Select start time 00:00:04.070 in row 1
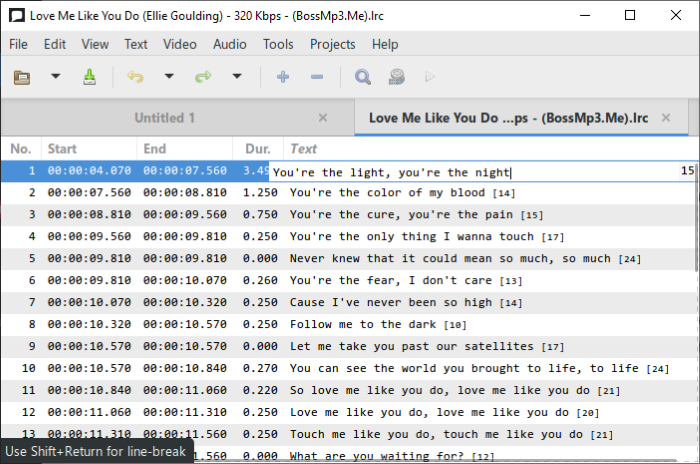This screenshot has height=464, width=700. pos(89,171)
